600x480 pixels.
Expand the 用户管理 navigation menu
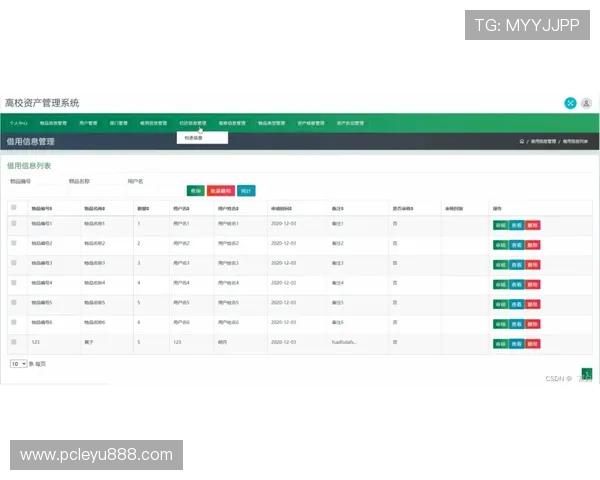[88, 123]
